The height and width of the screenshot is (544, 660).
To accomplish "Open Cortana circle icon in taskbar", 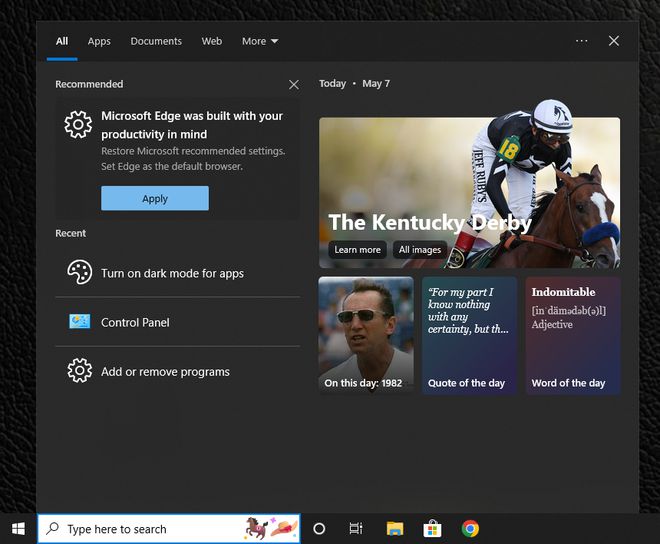I will 320,529.
